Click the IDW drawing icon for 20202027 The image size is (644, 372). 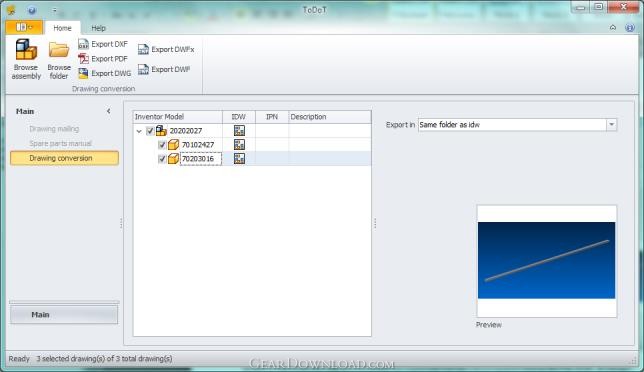[x=239, y=131]
